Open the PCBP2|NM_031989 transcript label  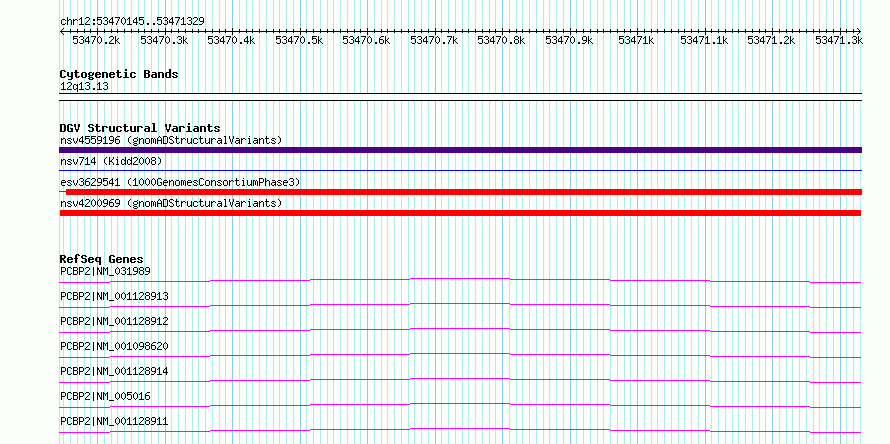pyautogui.click(x=106, y=271)
